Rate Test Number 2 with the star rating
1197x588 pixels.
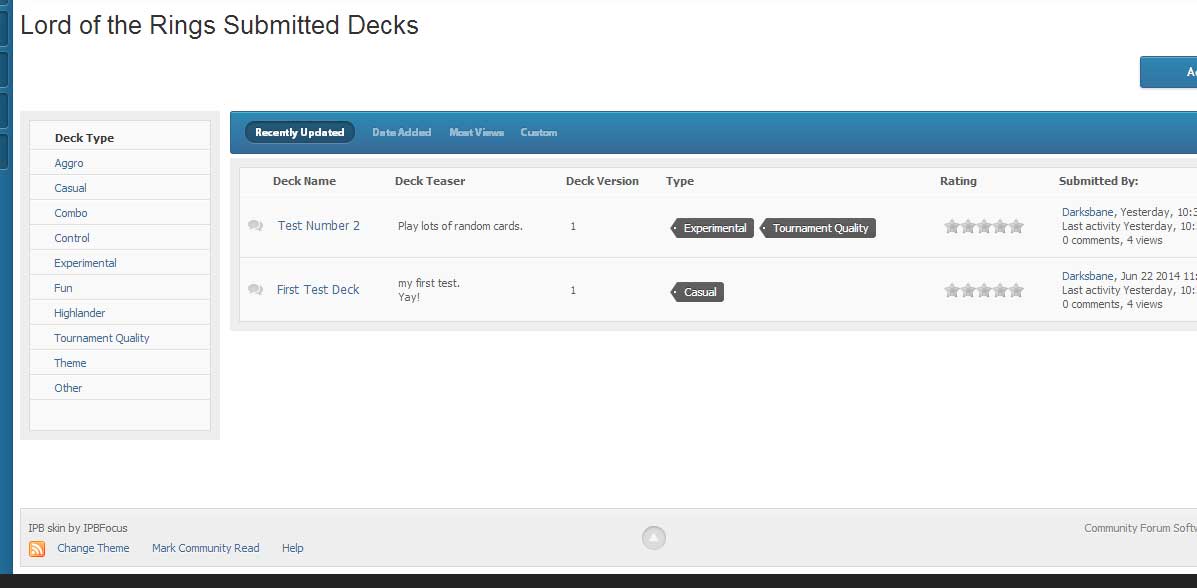point(983,226)
